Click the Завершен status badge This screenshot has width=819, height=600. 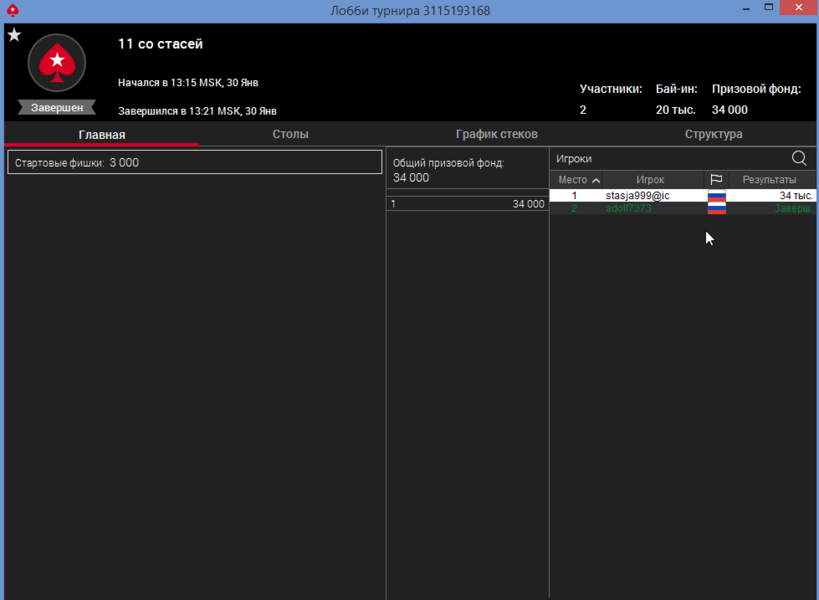click(57, 107)
